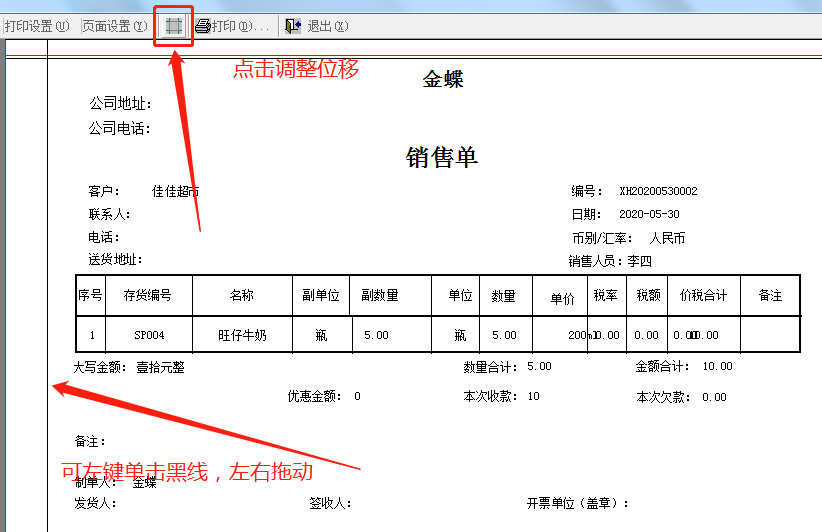
Task: Open 打印设置(U) print settings
Action: click(37, 26)
